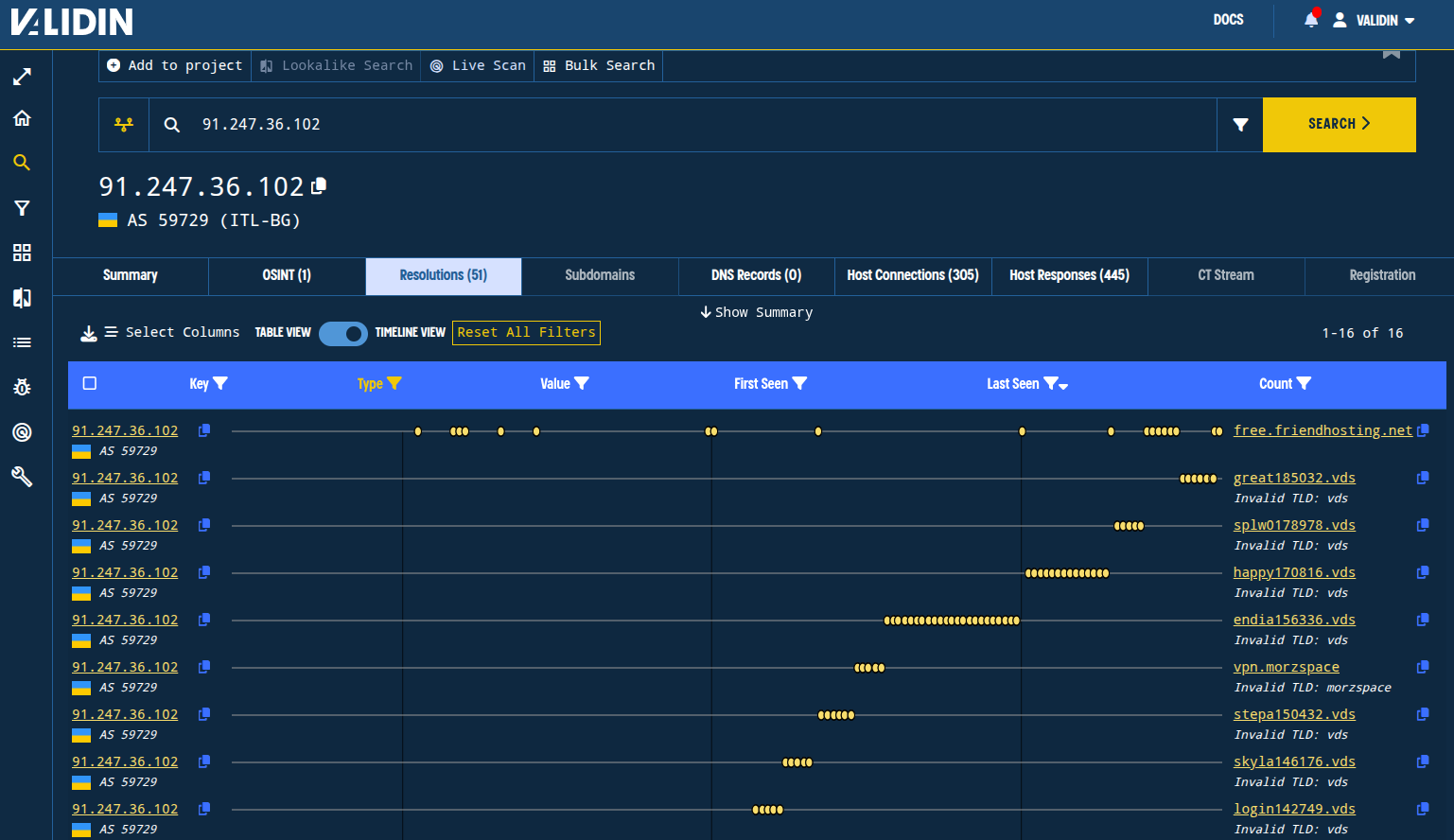The image size is (1454, 840).
Task: Open the DOCS link
Action: pos(1228,20)
